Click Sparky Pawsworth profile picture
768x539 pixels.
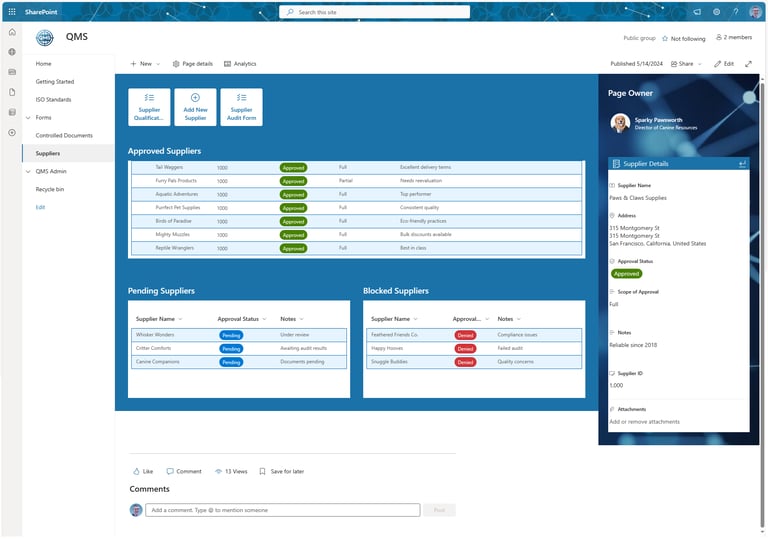click(x=620, y=123)
